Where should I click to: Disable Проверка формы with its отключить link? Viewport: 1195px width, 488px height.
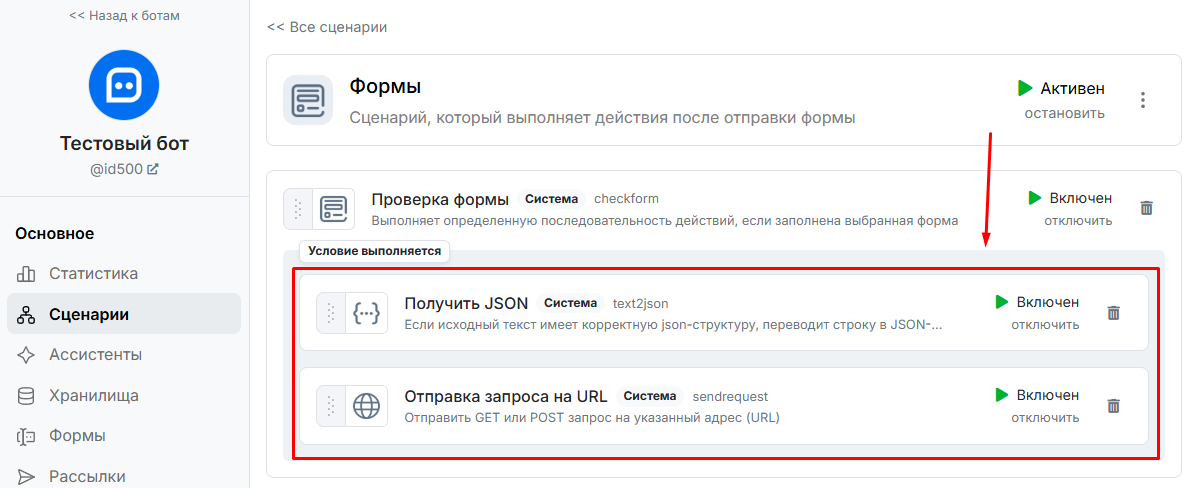(1078, 221)
